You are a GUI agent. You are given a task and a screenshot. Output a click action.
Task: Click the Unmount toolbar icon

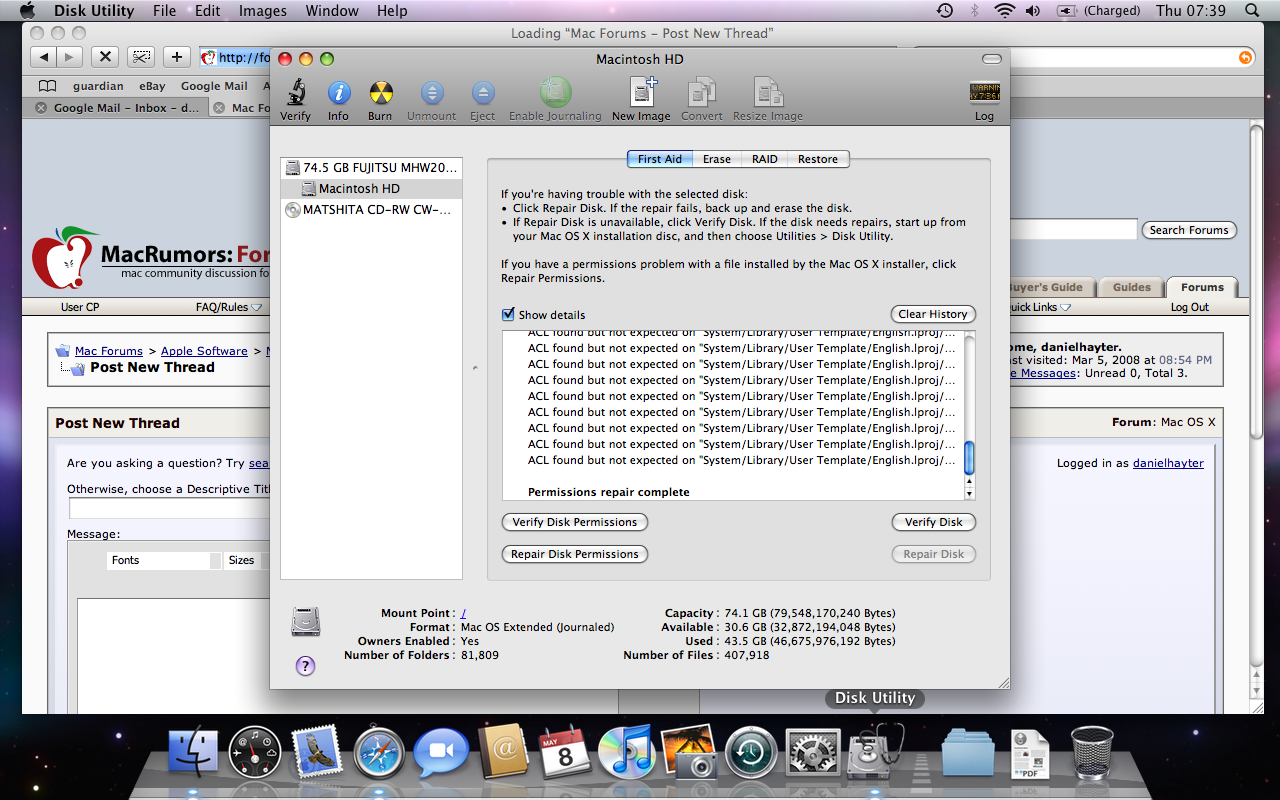(x=432, y=93)
